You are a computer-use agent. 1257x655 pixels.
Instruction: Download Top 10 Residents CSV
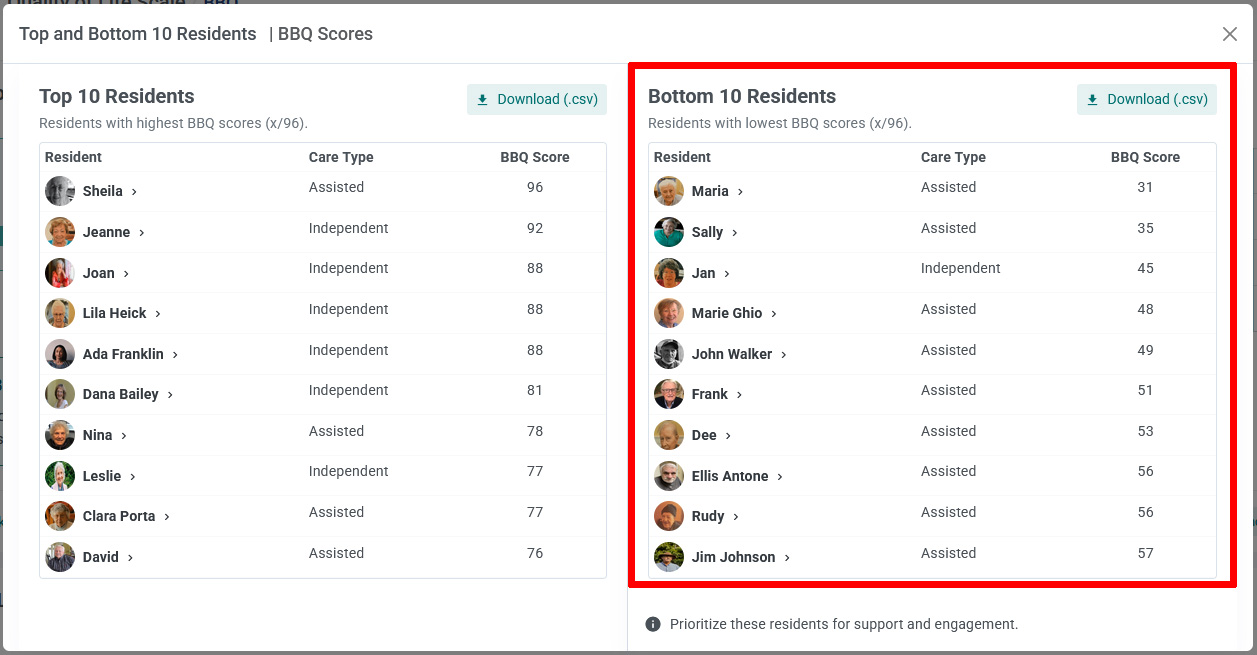537,99
